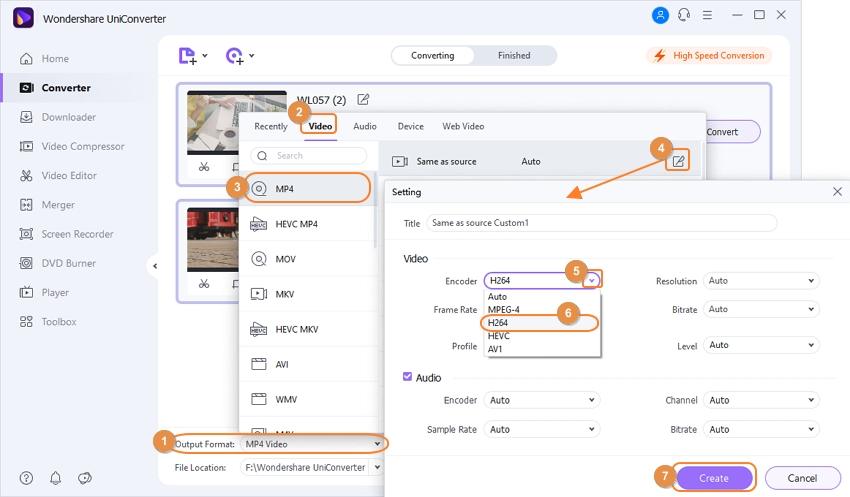Viewport: 850px width, 497px height.
Task: Switch to the Web Video tab
Action: coord(463,126)
